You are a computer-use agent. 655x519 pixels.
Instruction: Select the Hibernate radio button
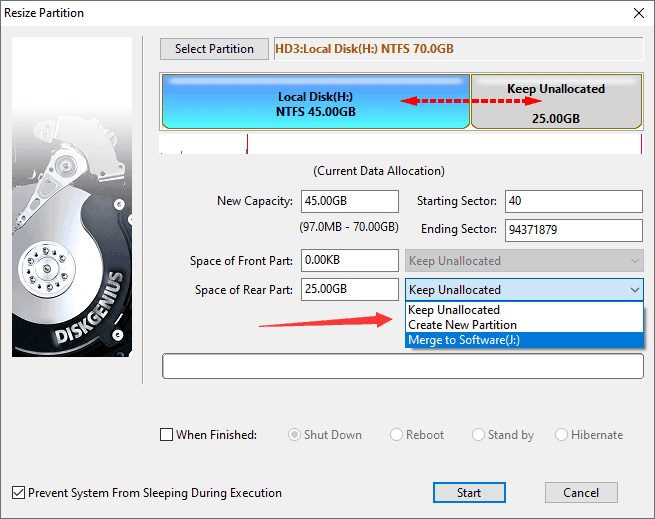coord(562,435)
